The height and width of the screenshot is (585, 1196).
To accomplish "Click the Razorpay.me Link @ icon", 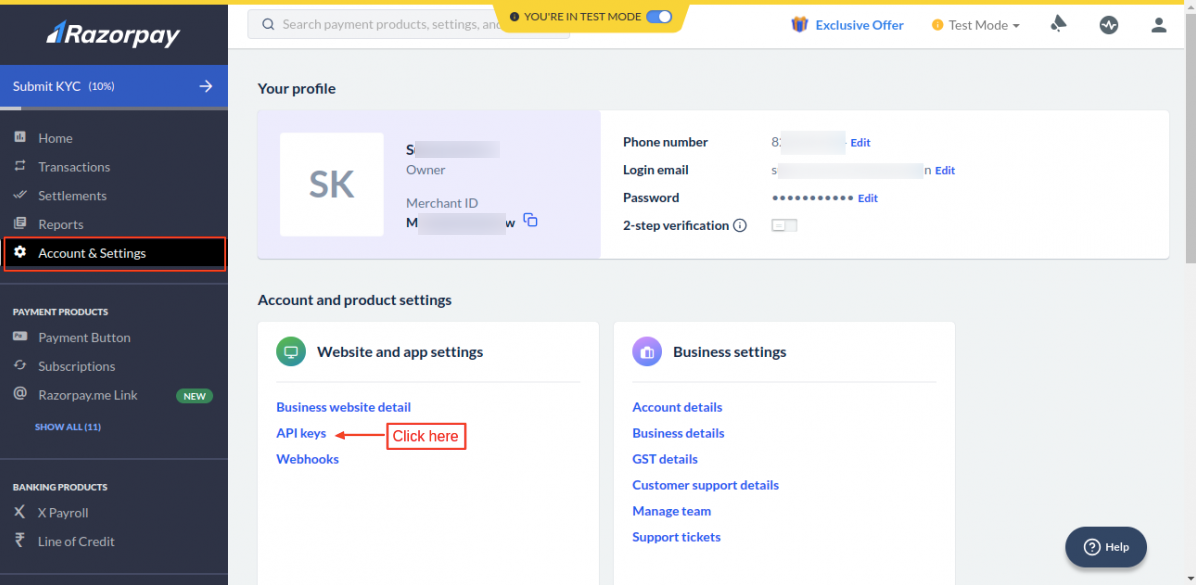I will 21,395.
